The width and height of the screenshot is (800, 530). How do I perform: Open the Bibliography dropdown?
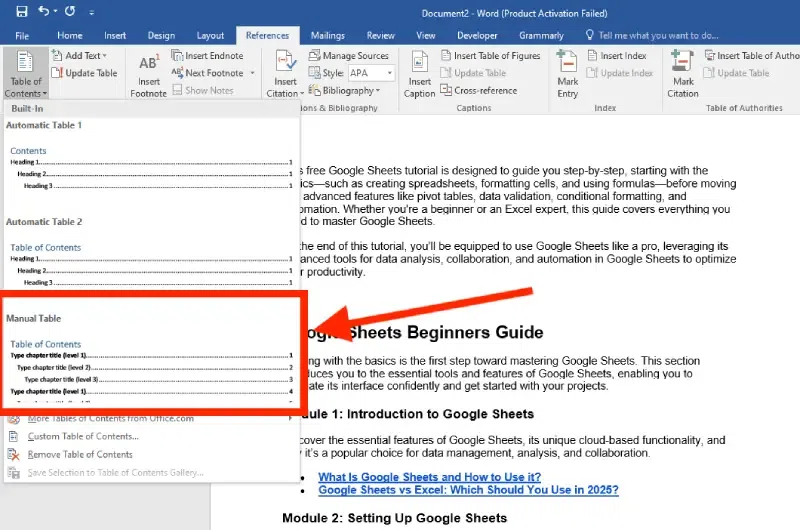[x=344, y=90]
